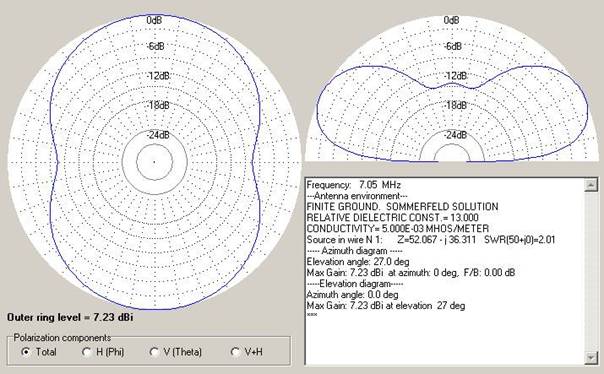Click the Max Gain at elevation 27 deg line
The image size is (604, 374).
pyautogui.click(x=386, y=306)
